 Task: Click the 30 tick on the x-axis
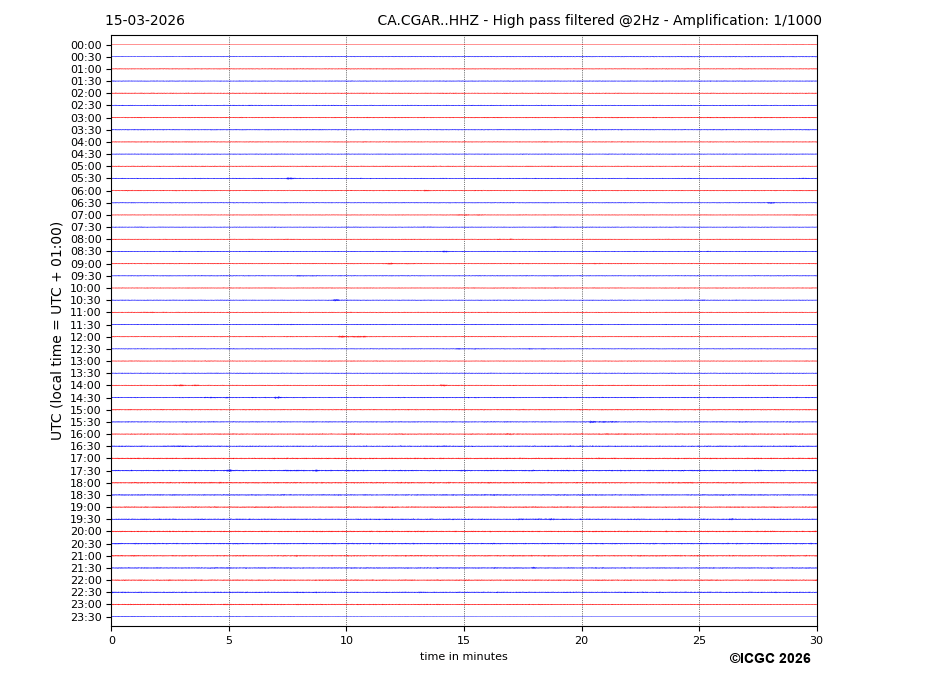point(816,640)
